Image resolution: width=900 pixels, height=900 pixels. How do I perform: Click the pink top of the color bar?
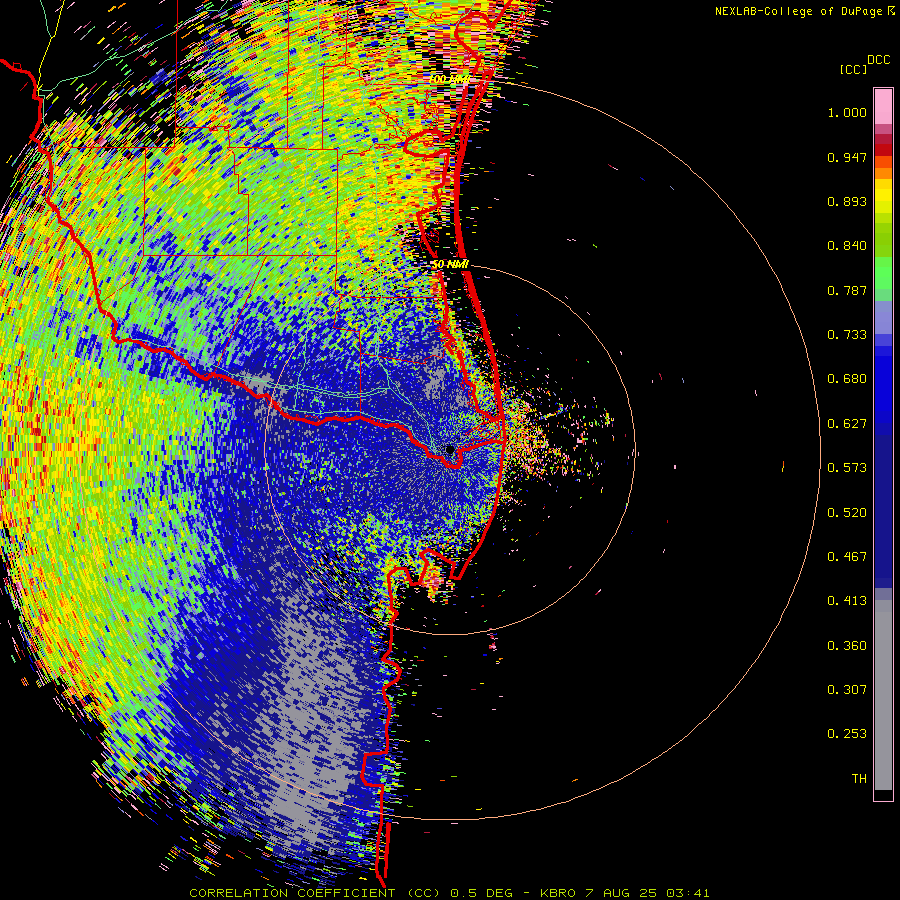click(883, 106)
